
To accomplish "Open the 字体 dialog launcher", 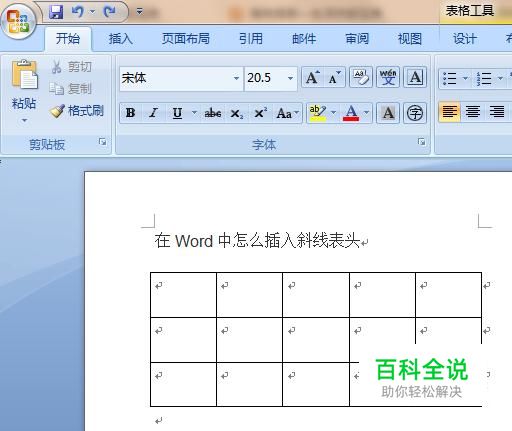I will click(x=422, y=142).
